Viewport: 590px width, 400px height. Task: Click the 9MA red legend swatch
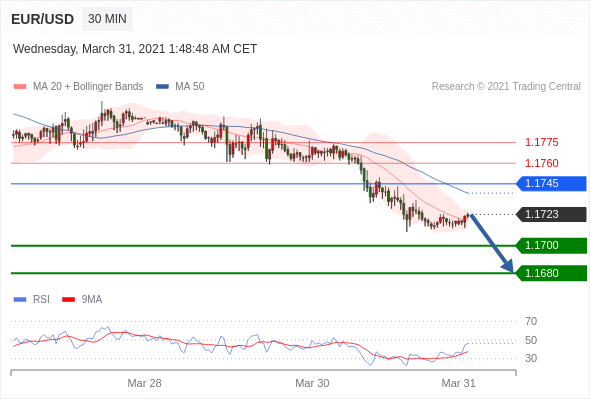click(68, 300)
